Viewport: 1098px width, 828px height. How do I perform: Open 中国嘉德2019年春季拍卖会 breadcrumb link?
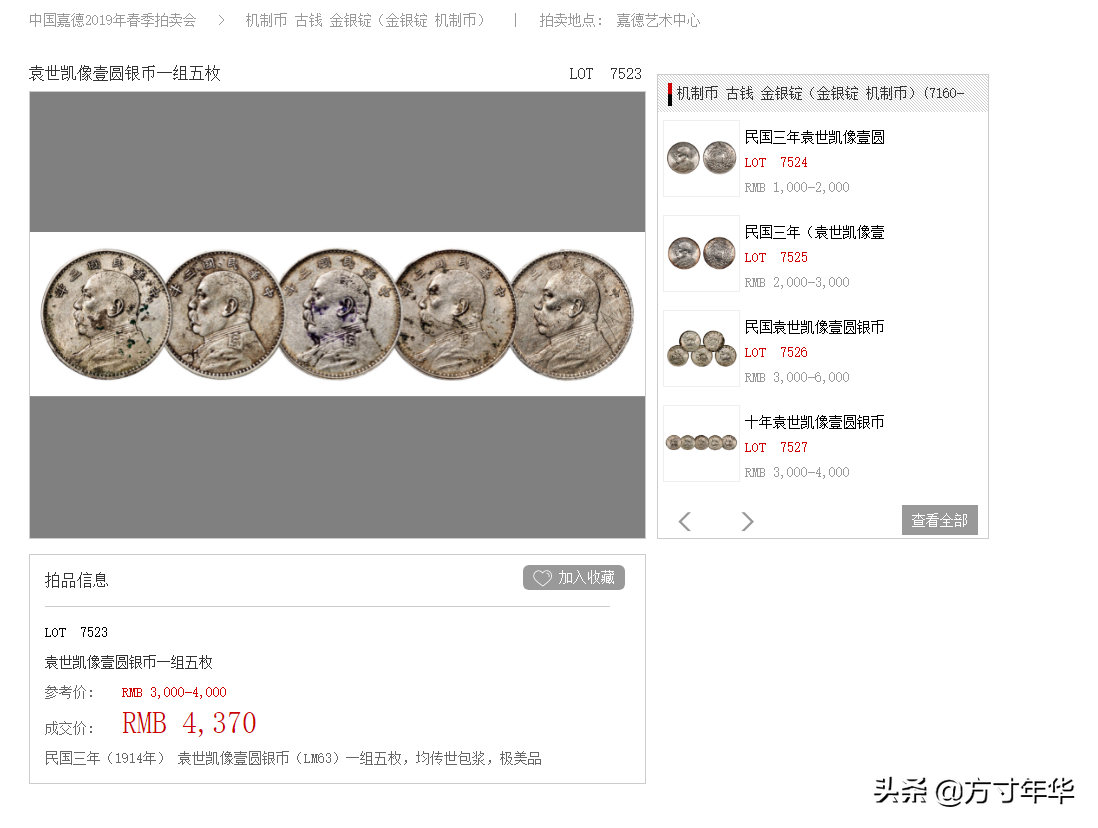(113, 20)
